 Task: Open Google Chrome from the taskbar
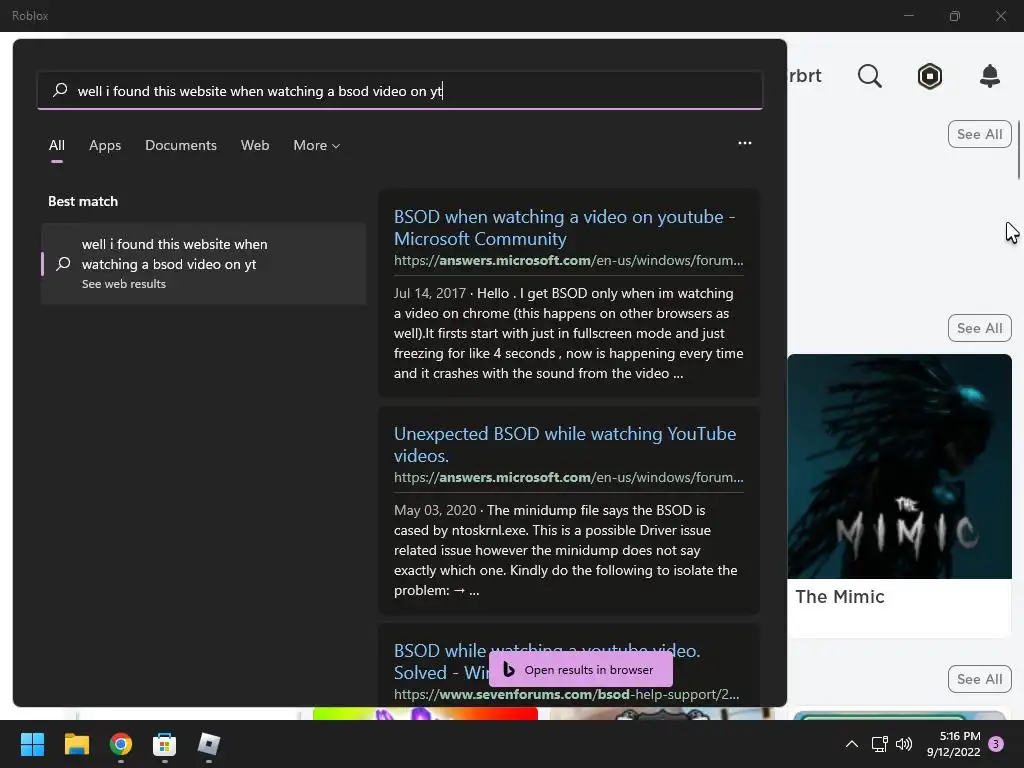click(x=120, y=744)
